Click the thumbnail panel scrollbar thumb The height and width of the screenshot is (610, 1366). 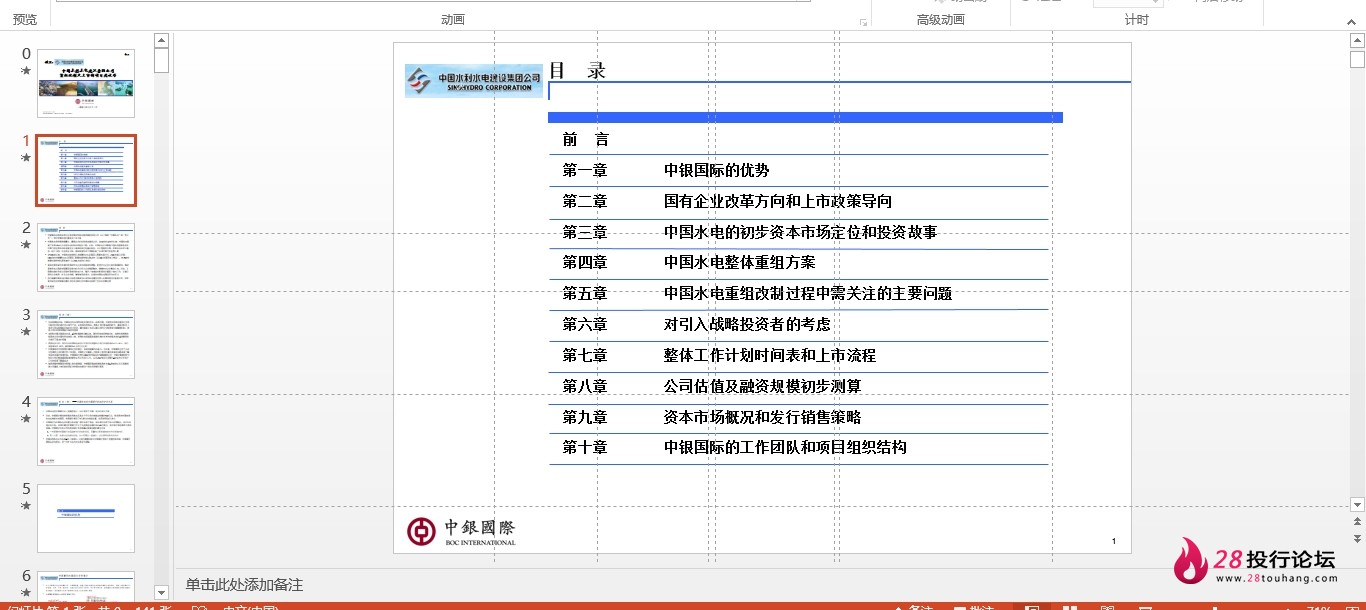[x=161, y=60]
